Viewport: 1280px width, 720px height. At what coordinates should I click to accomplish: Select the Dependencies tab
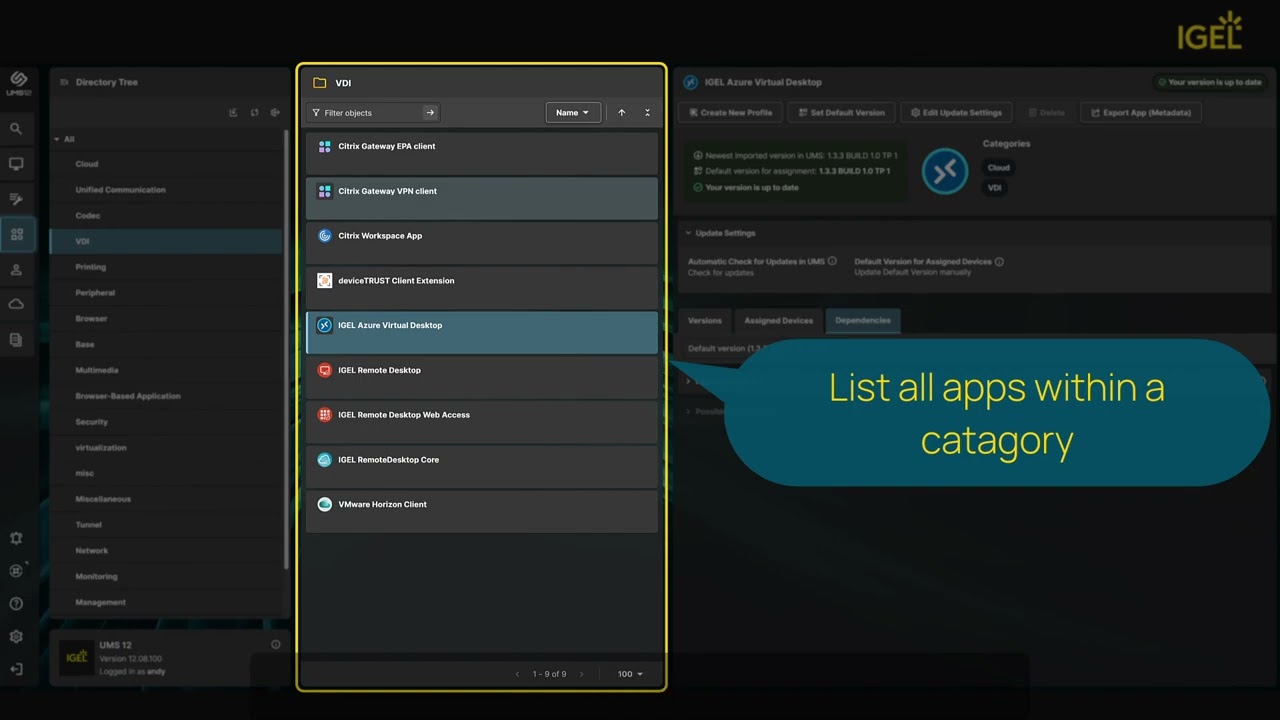pos(863,321)
